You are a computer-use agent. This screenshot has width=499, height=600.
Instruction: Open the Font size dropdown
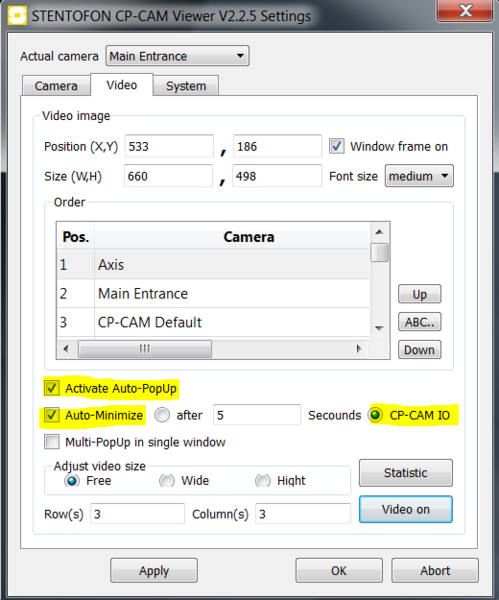coord(419,176)
